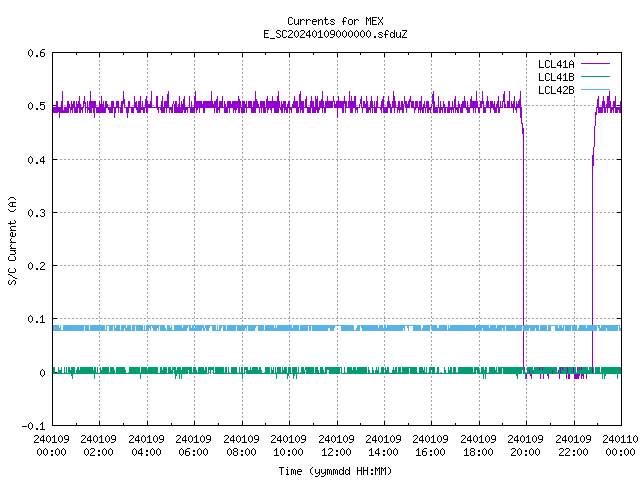640x480 pixels.
Task: Click the 240109 16:00 time tick label
Action: click(430, 446)
